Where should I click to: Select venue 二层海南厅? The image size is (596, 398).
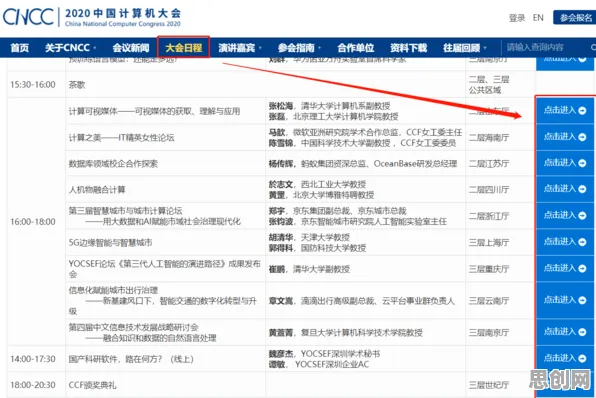tap(489, 138)
